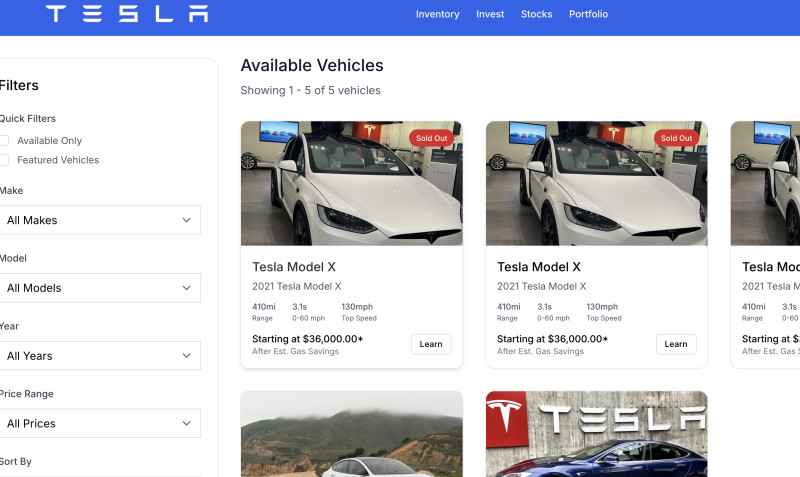The image size is (800, 477).
Task: Click the Tesla logo in header
Action: point(127,14)
